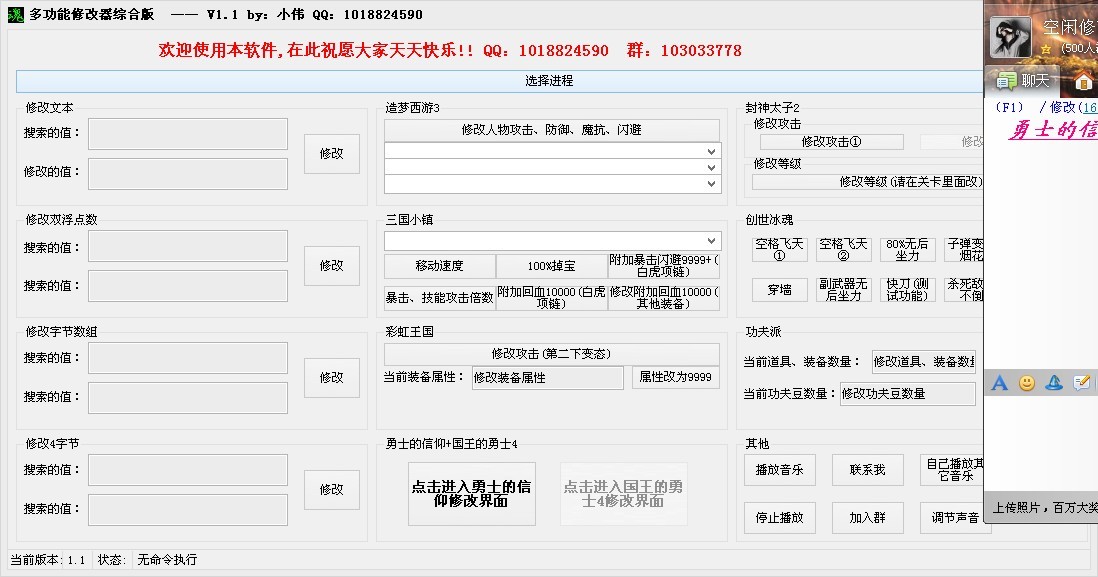The image size is (1098, 577).
Task: Click 修改 button in 修改双浮点数 group
Action: [332, 265]
